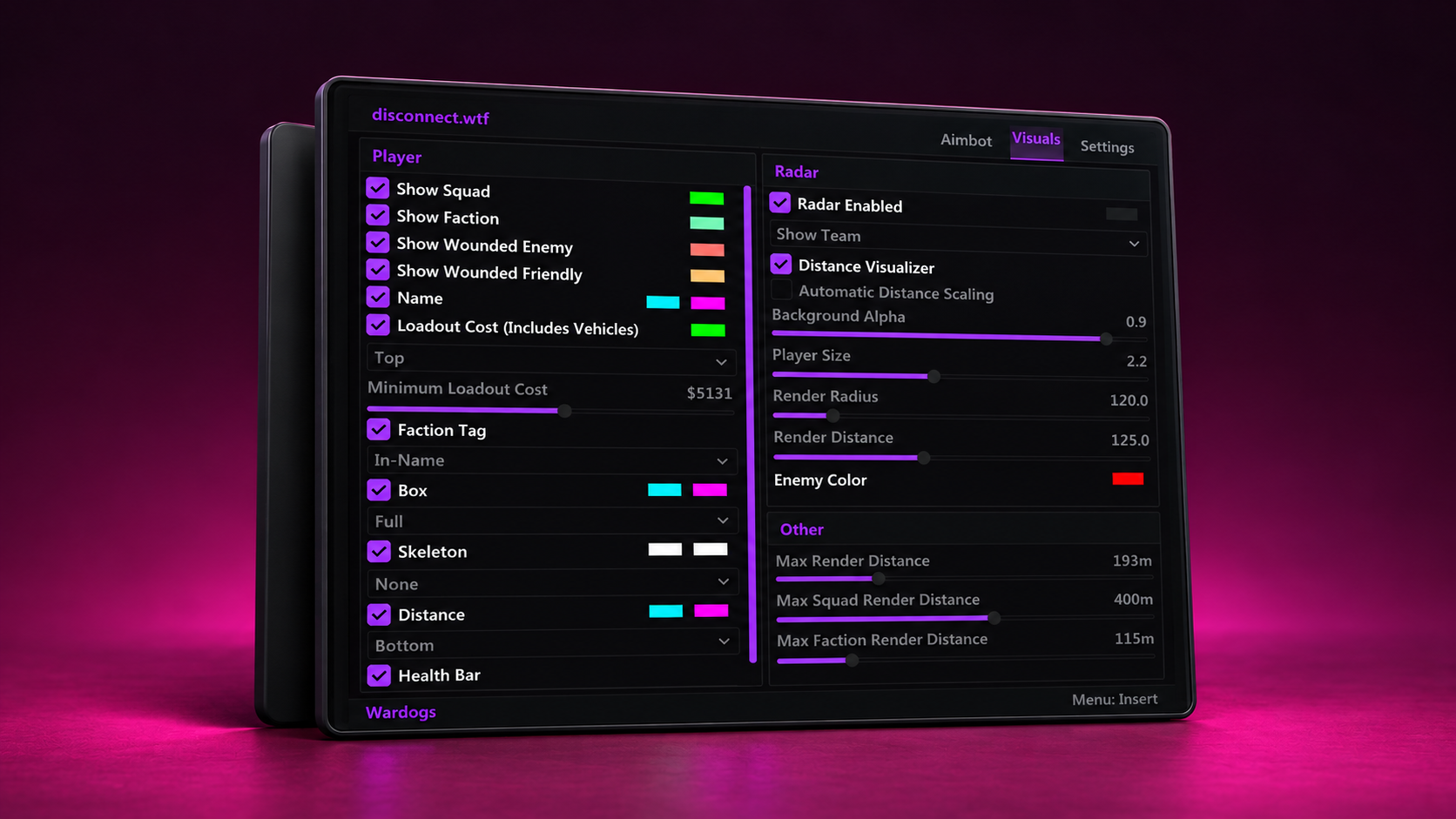
Task: Pick the Show Wounded Enemy color swatch
Action: click(x=707, y=250)
